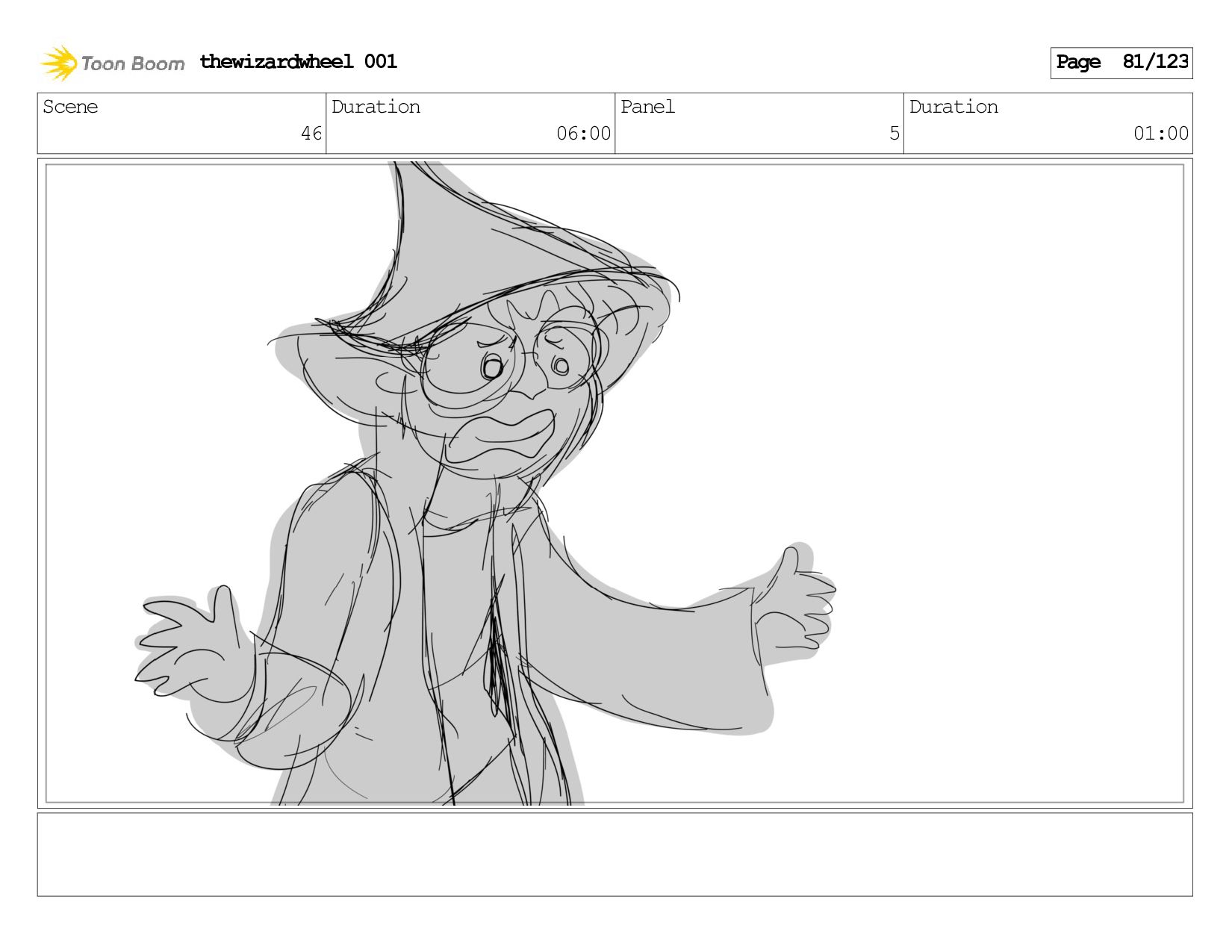Click the empty notes box below panel
The width and height of the screenshot is (1232, 952).
coord(615,854)
